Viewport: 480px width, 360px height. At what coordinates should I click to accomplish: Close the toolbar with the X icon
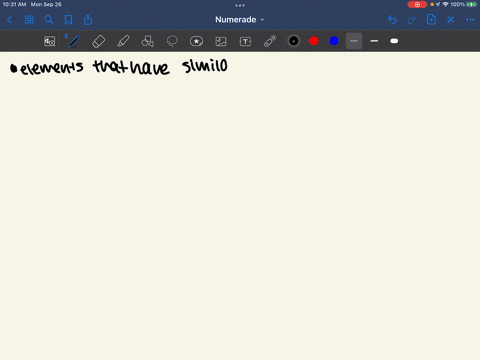[x=451, y=20]
